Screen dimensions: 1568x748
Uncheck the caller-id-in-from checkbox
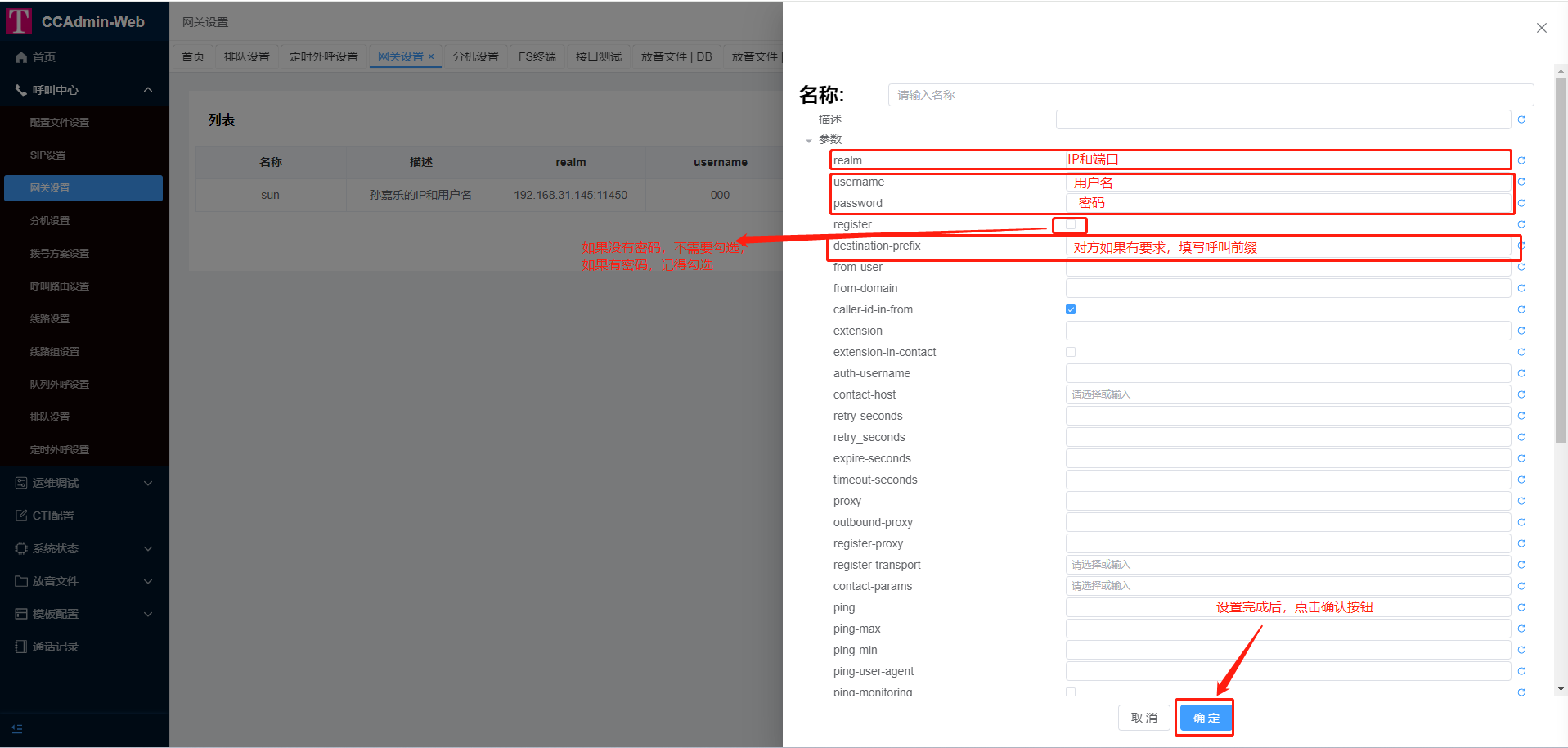(x=1071, y=309)
